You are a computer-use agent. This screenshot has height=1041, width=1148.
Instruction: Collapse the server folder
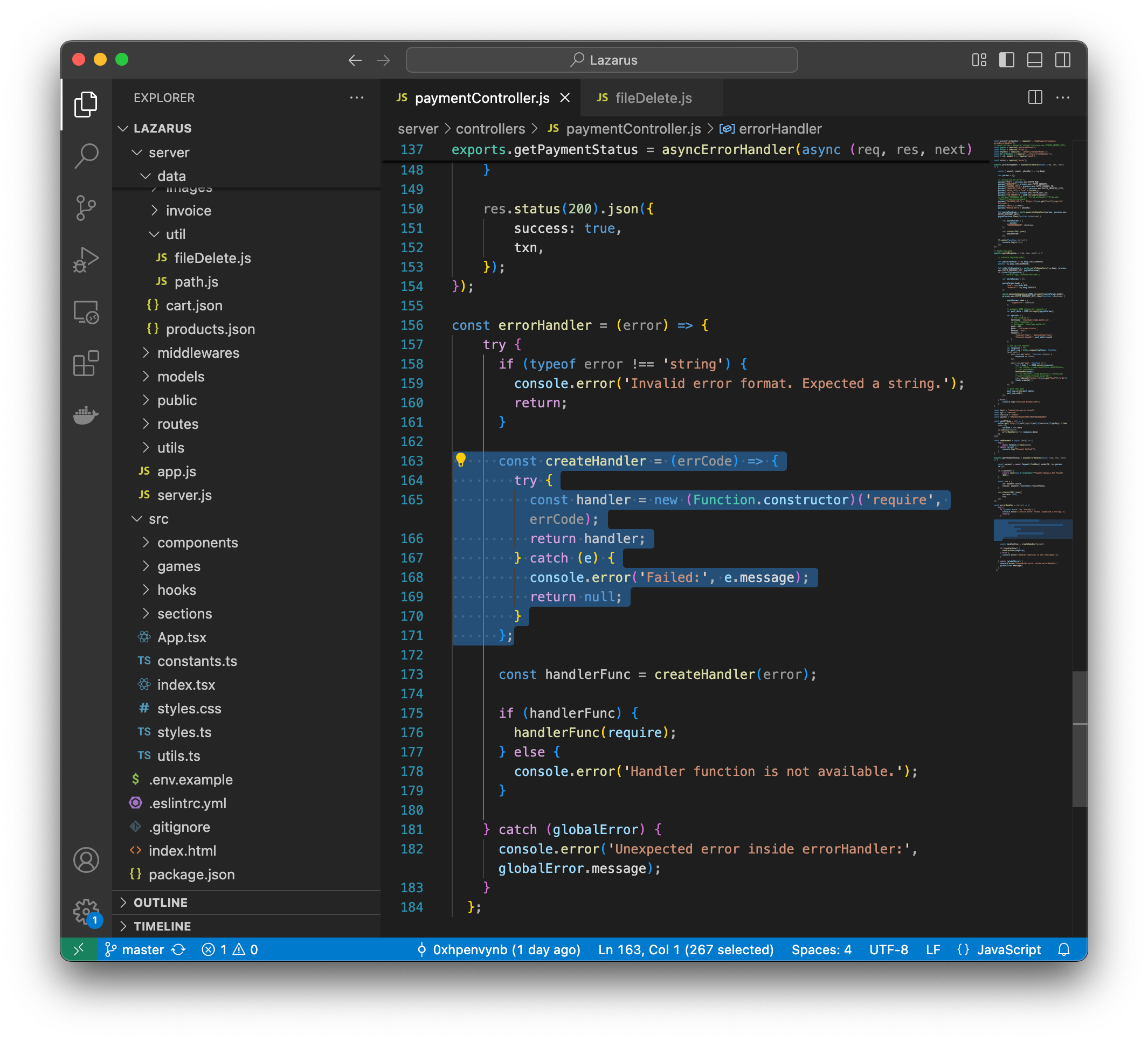point(246,152)
